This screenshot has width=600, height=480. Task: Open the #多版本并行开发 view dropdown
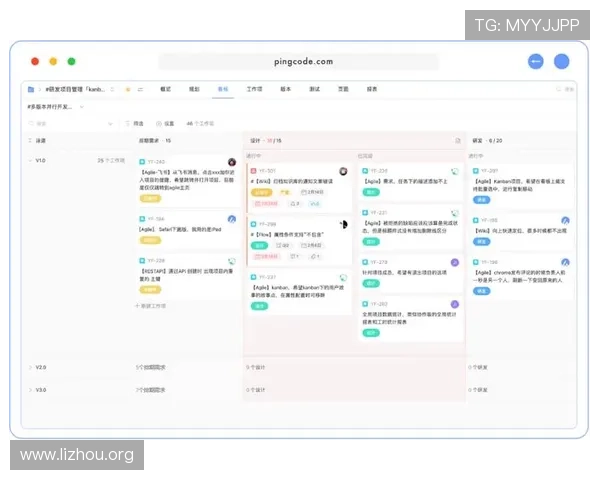point(82,107)
